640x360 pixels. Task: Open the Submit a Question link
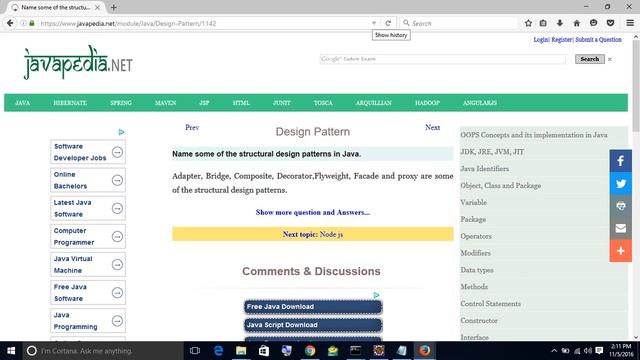(x=598, y=40)
